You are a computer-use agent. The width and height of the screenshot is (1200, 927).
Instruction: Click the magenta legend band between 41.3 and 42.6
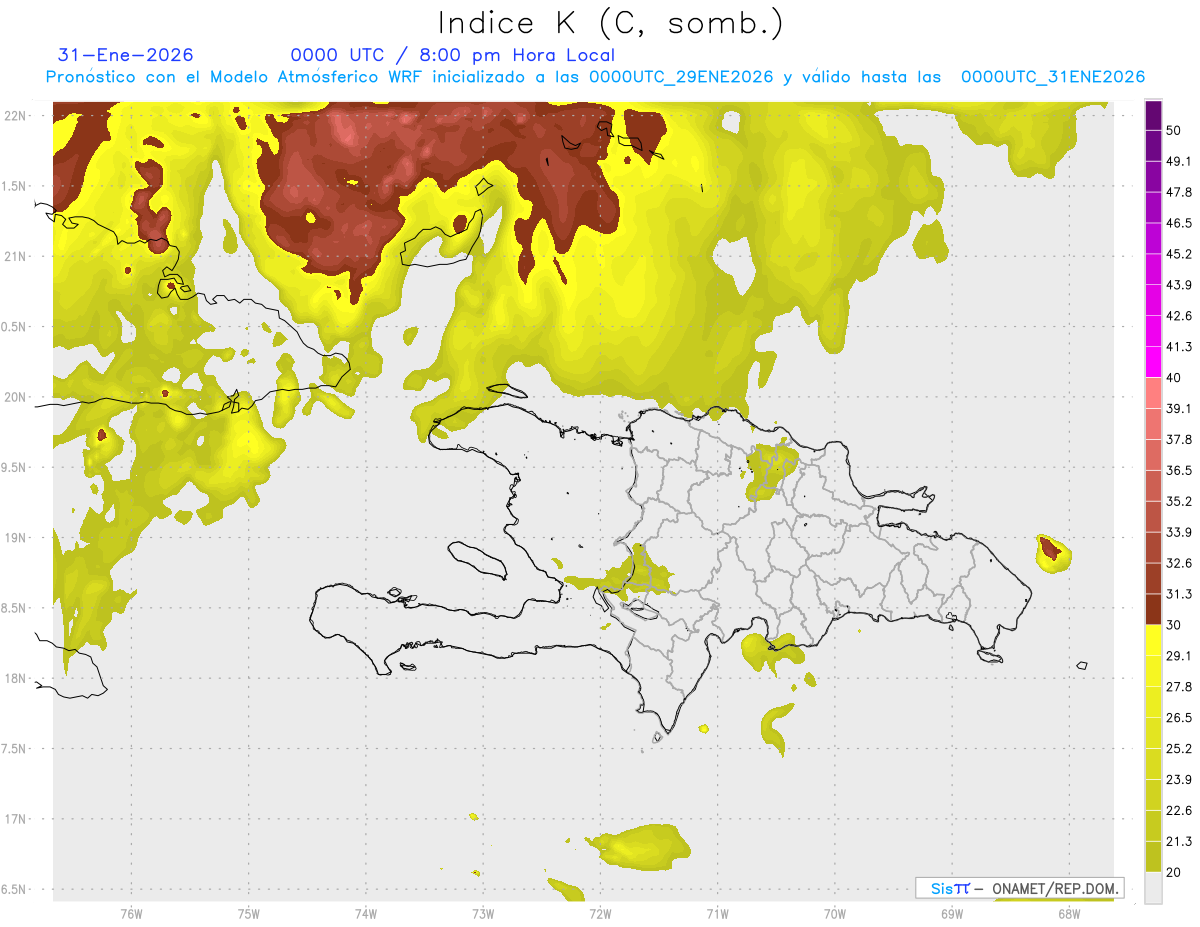pos(1153,331)
